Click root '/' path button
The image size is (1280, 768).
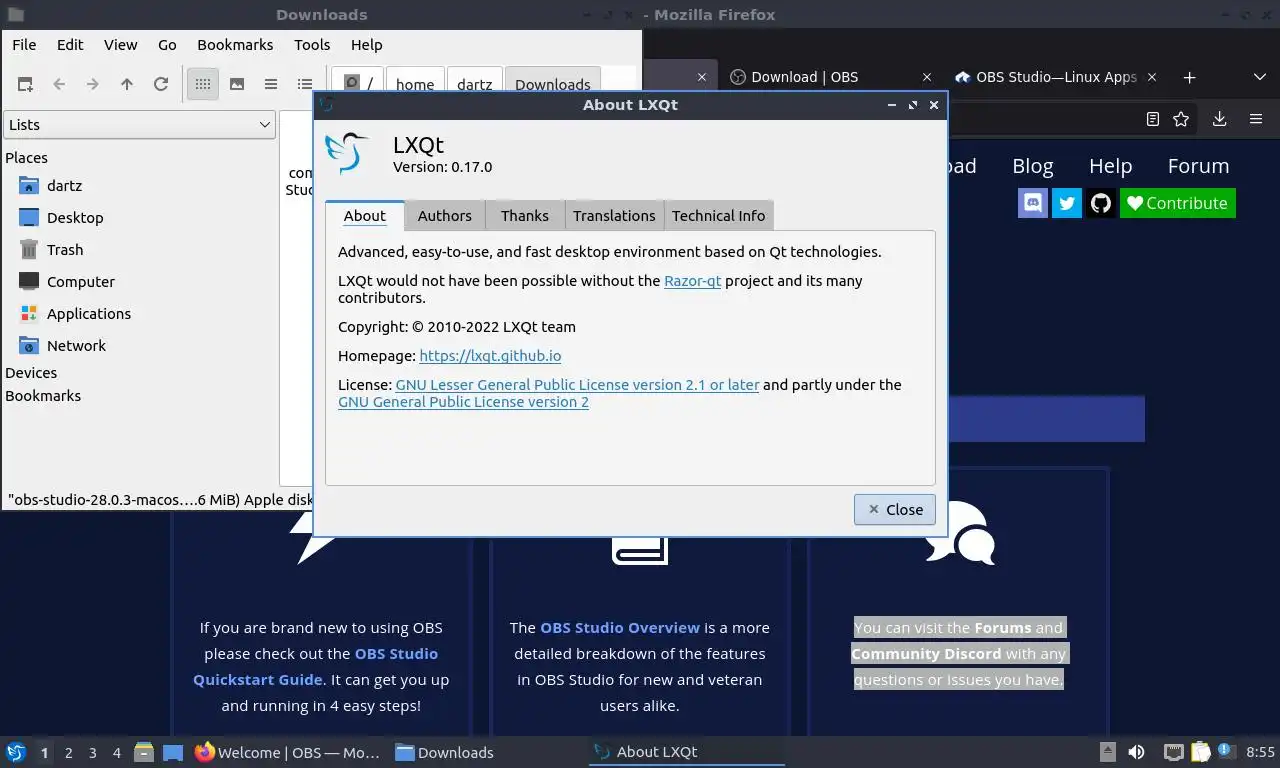(359, 84)
